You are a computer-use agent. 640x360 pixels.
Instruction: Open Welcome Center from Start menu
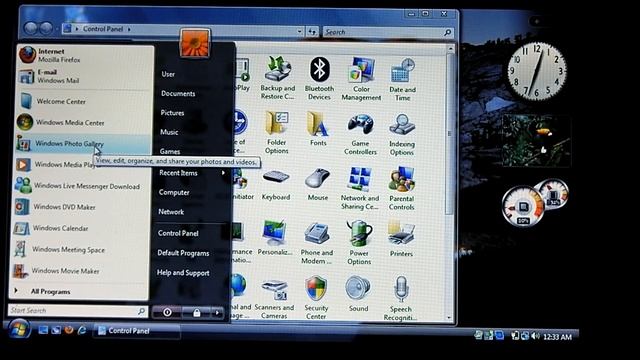tap(84, 101)
